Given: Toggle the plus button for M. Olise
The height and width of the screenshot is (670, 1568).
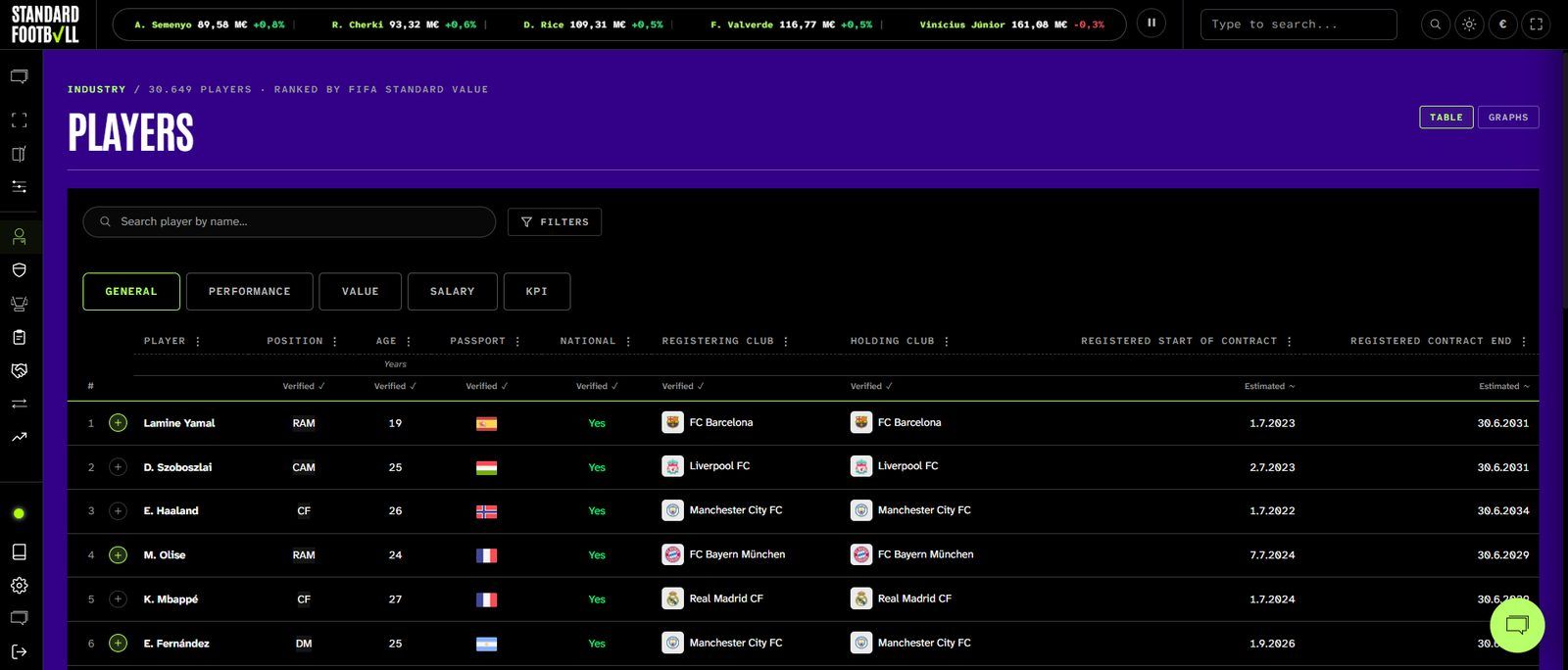Looking at the screenshot, I should point(118,554).
